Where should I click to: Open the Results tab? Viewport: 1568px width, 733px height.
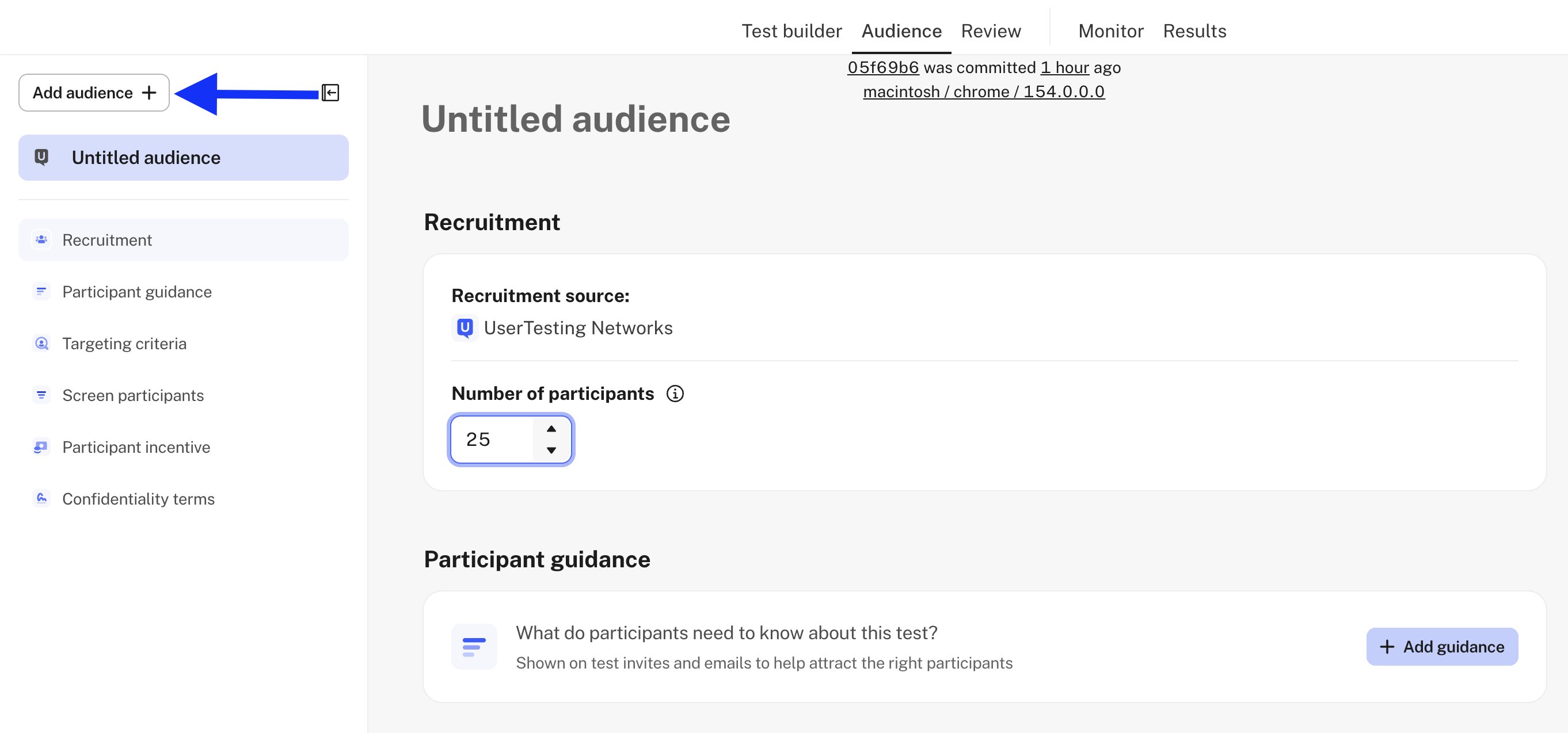coord(1194,31)
